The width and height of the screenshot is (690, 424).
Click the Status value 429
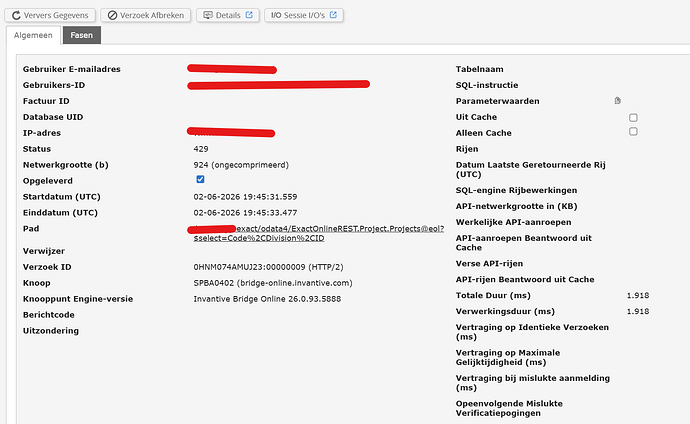(x=201, y=149)
